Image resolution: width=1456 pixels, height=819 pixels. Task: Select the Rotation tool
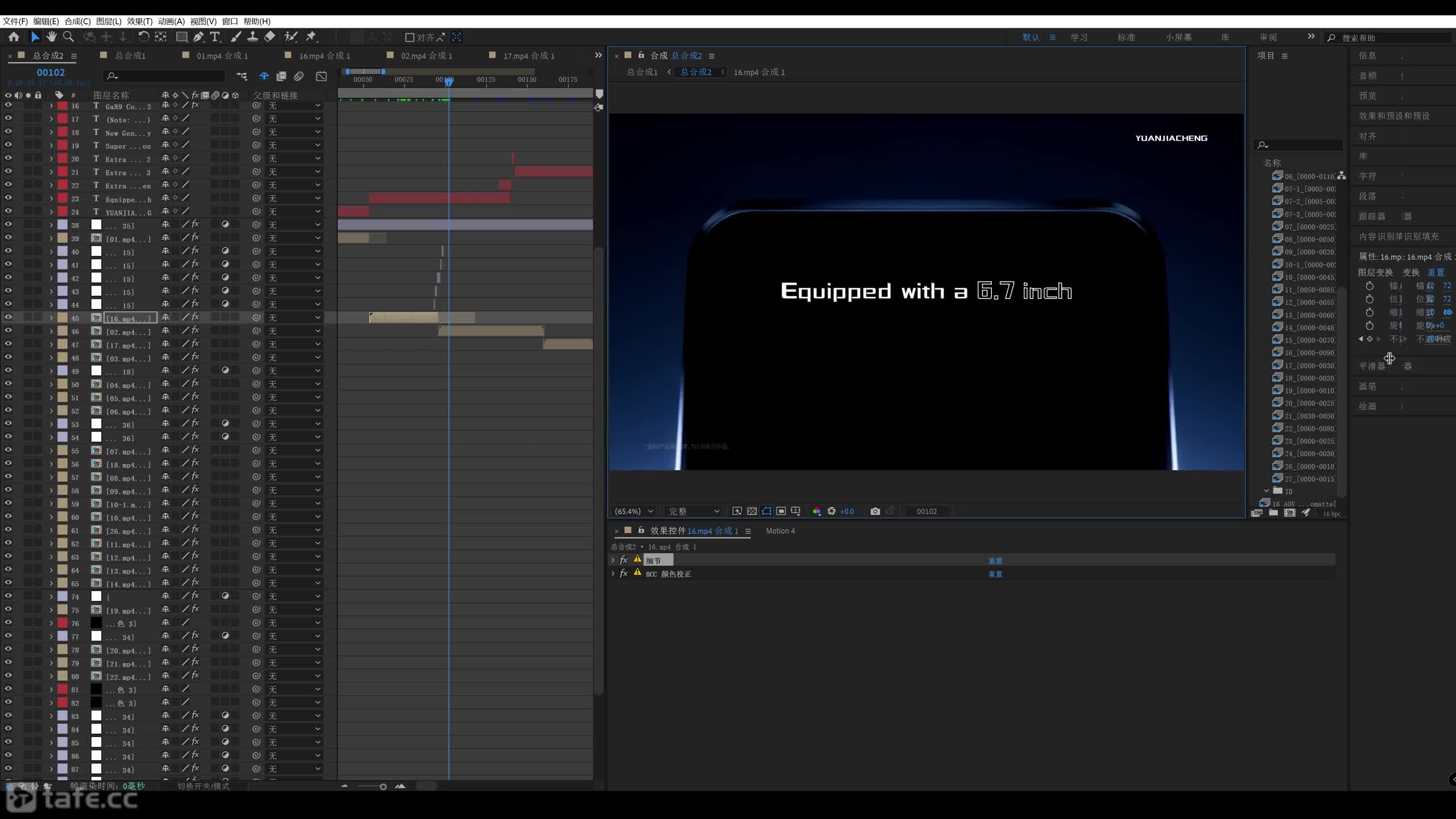[x=143, y=37]
